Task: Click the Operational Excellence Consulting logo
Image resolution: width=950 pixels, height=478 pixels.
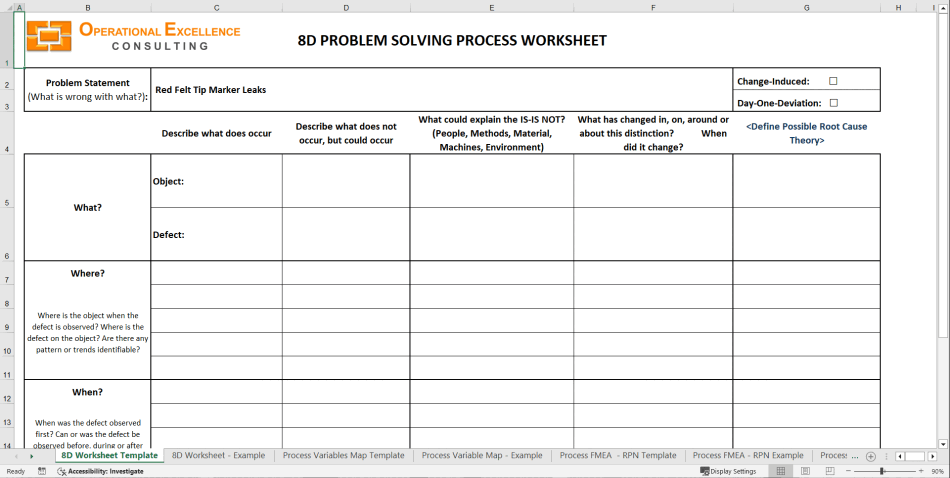Action: [133, 36]
